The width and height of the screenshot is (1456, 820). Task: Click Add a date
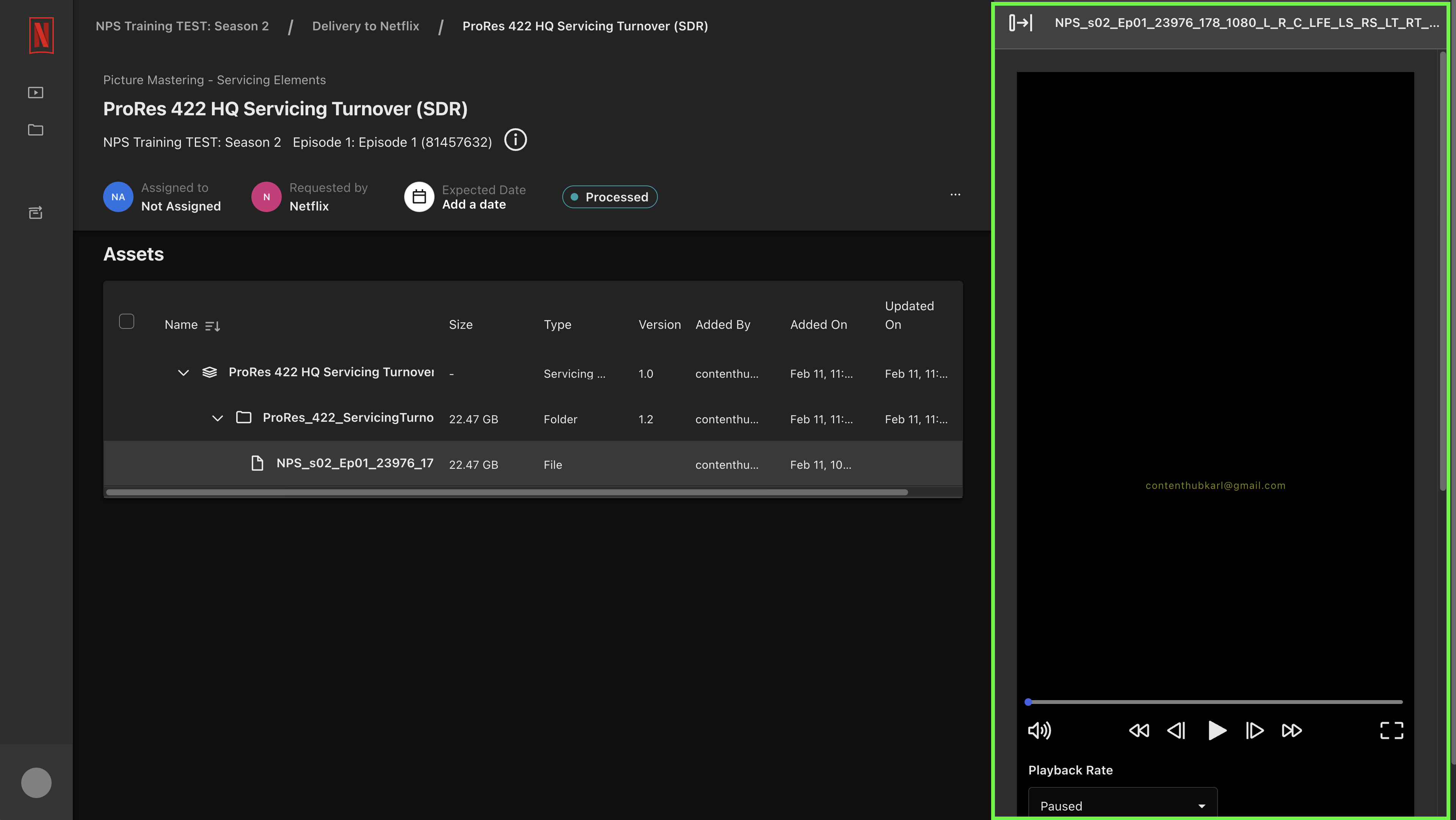[474, 204]
